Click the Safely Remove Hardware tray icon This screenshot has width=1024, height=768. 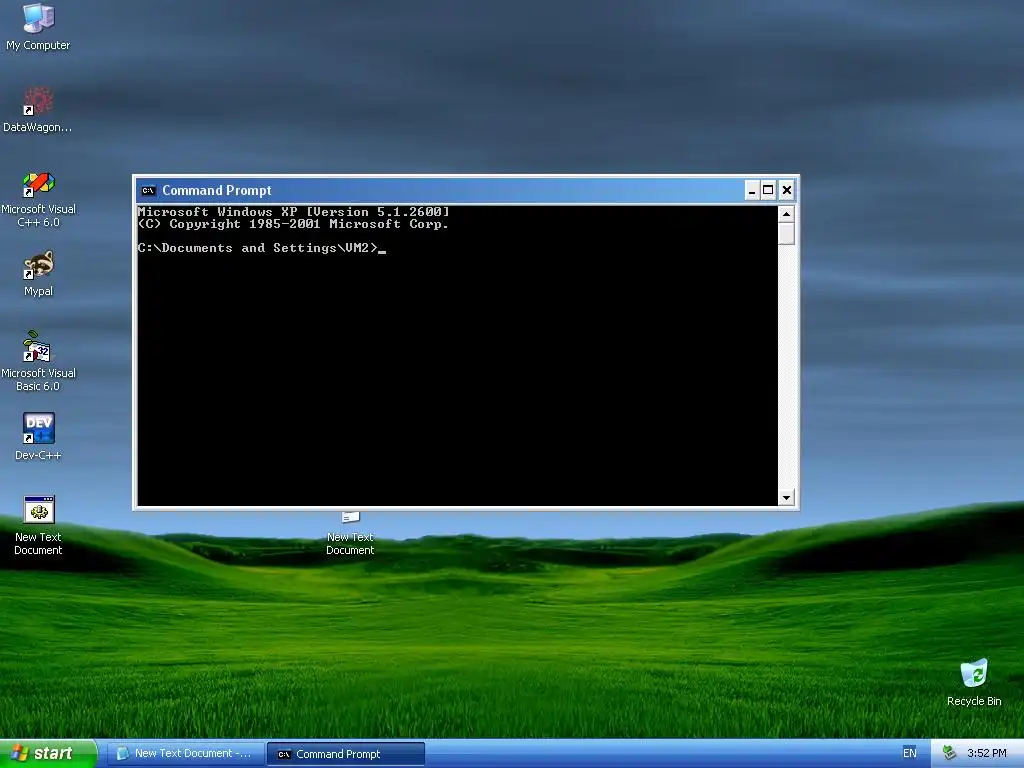click(x=949, y=753)
